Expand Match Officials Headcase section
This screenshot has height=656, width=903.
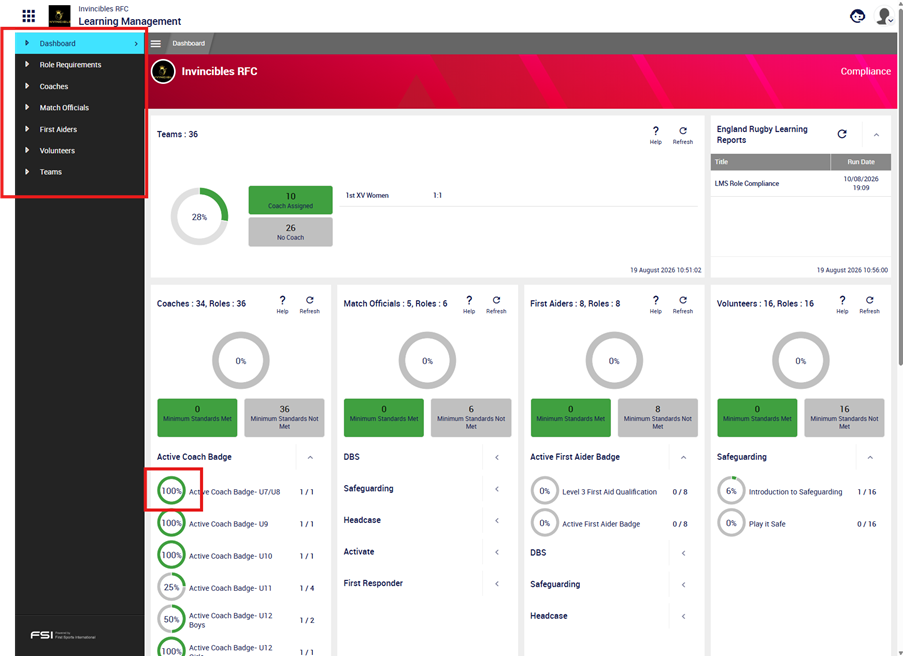point(497,521)
